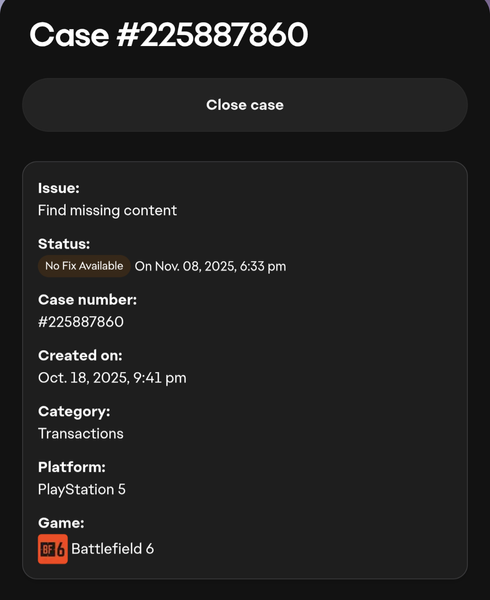Click the BF letters in the game icon
The width and height of the screenshot is (490, 600).
point(48,550)
